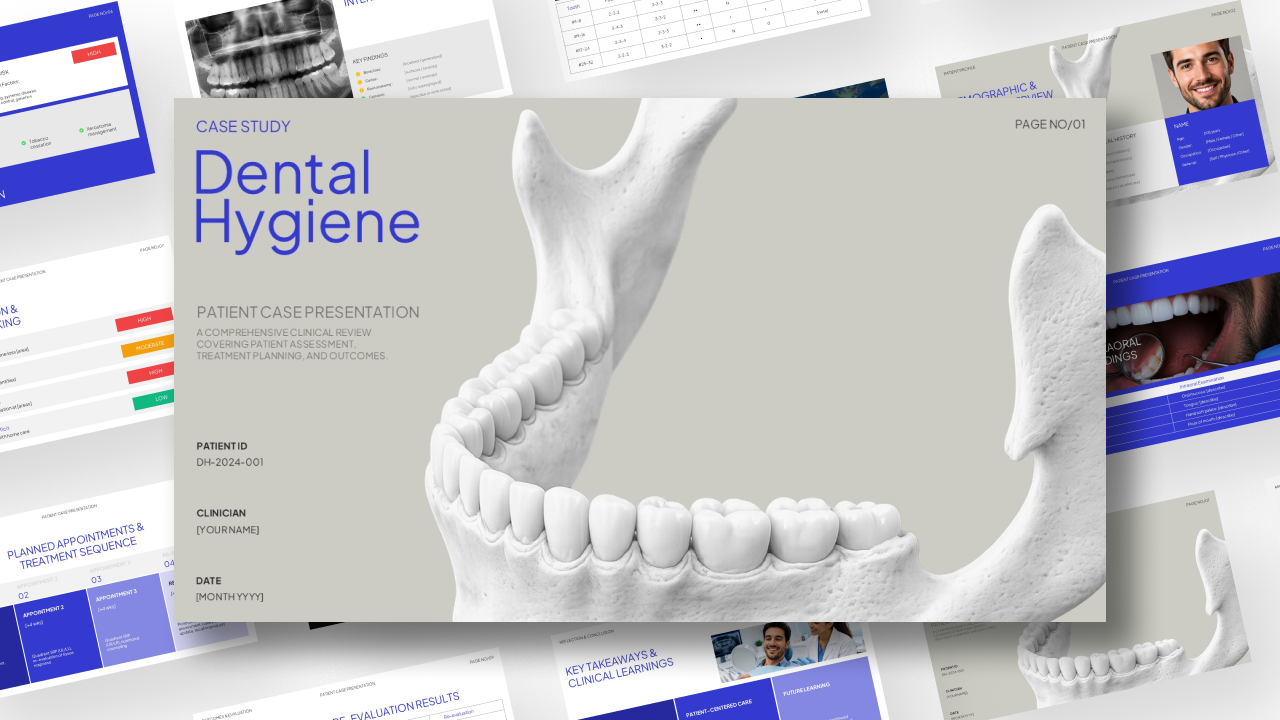Select the 'PATIENT CASE PRESENTATION' subtitle on main slide
The width and height of the screenshot is (1280, 720).
tap(308, 312)
